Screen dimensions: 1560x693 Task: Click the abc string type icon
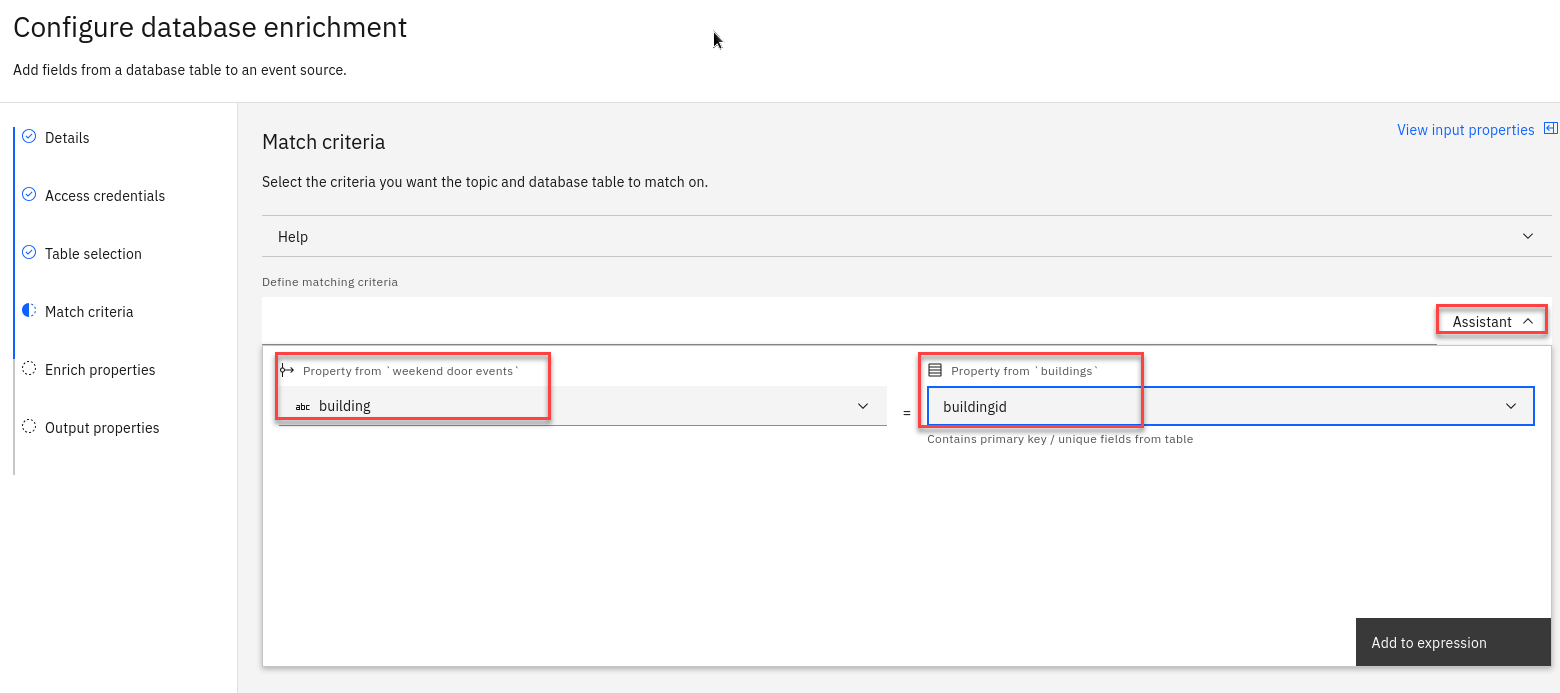click(x=303, y=407)
